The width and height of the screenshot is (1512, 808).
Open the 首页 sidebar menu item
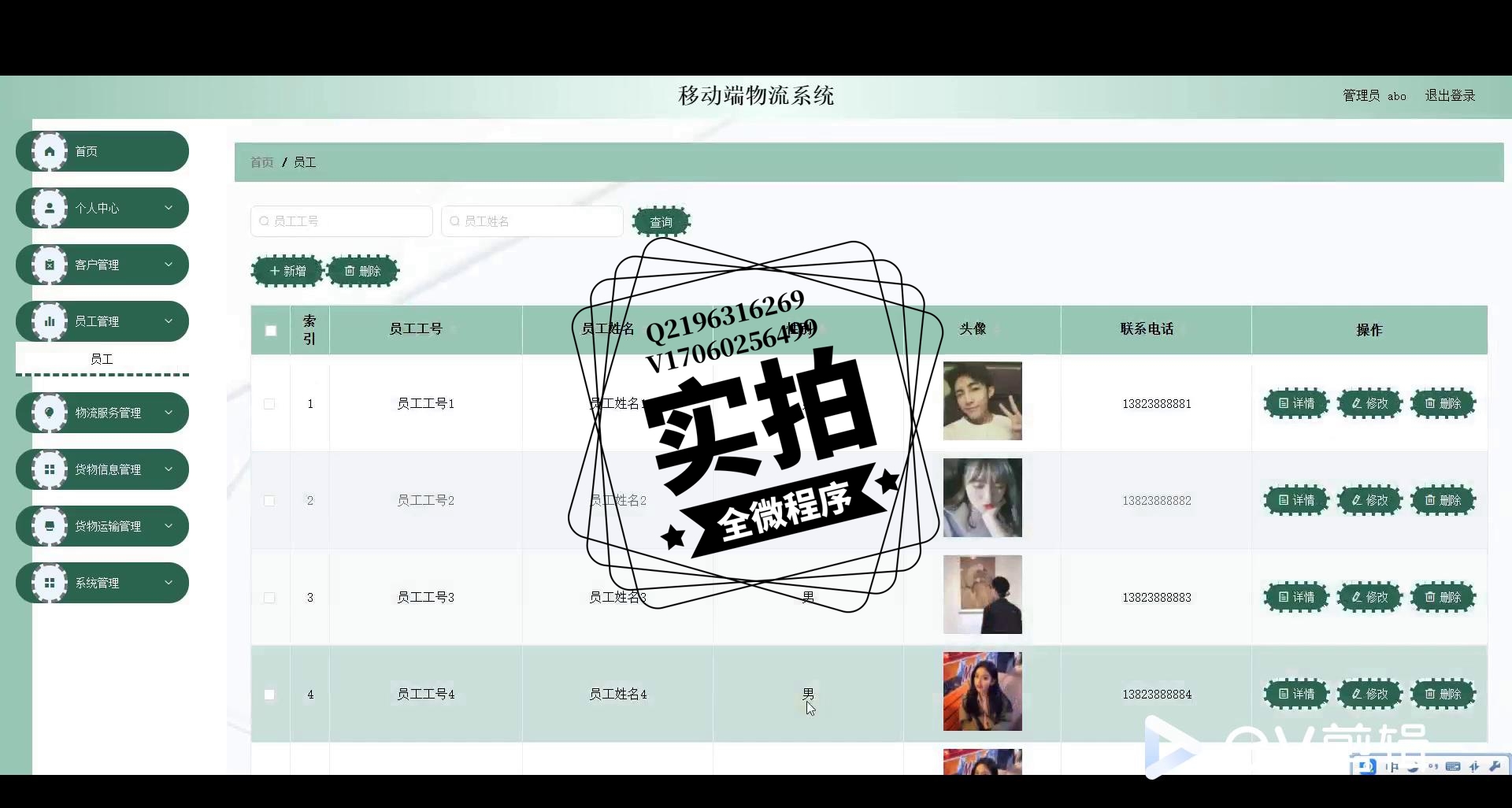tap(102, 151)
